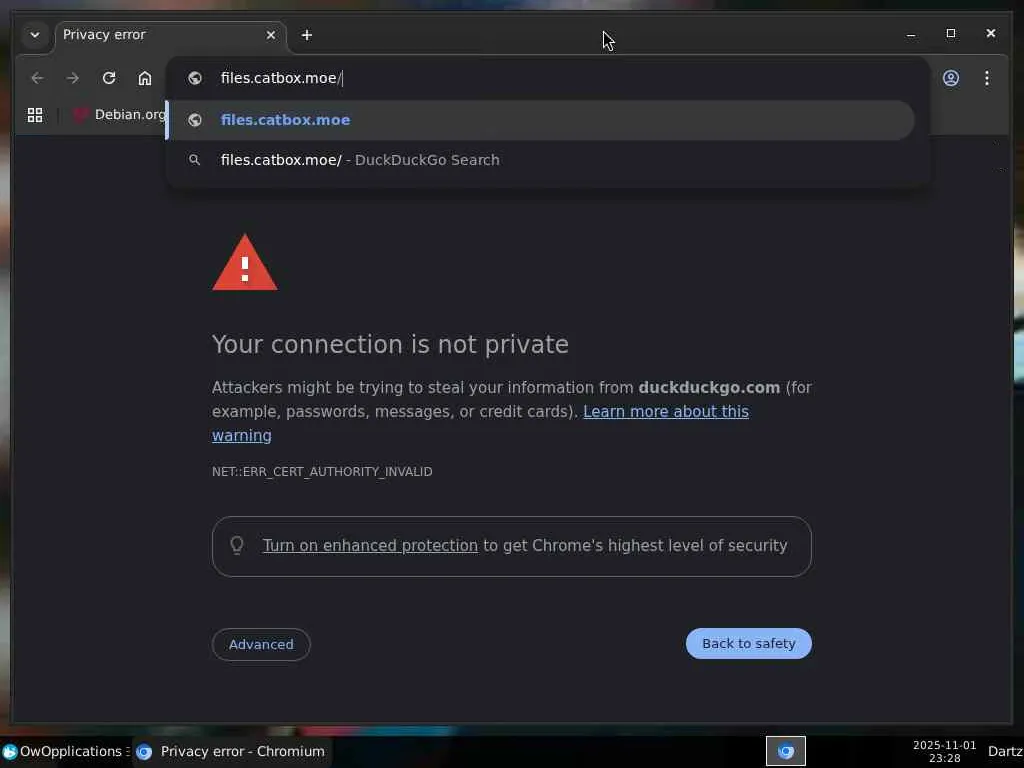The image size is (1024, 768).
Task: Click Turn on enhanced protection link
Action: tap(370, 546)
